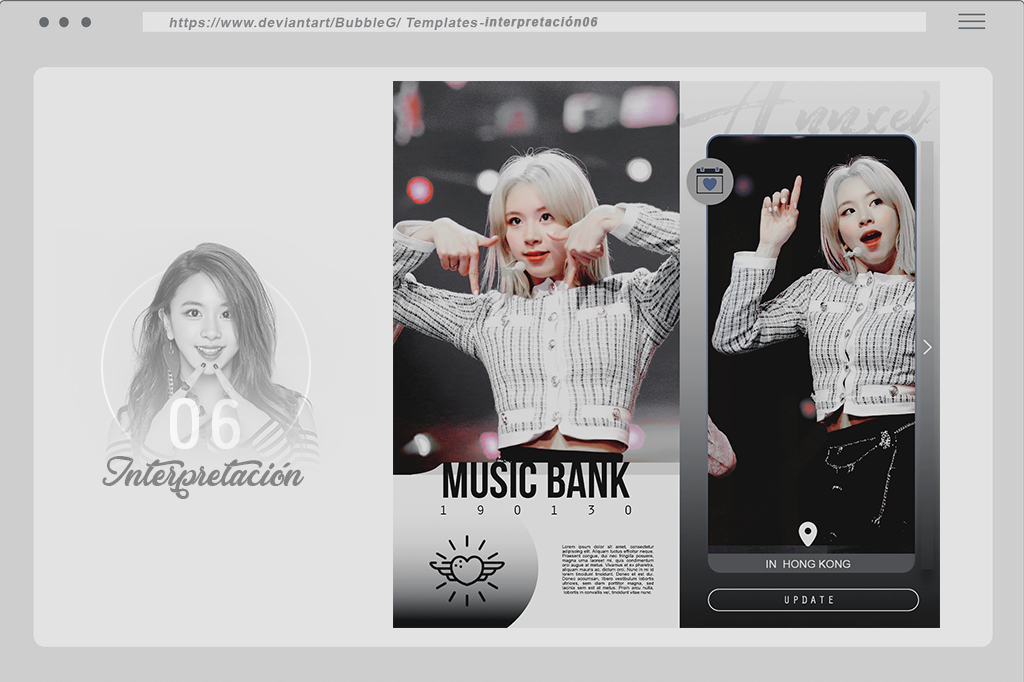Open the hamburger menu icon
This screenshot has width=1024, height=682.
pos(971,22)
